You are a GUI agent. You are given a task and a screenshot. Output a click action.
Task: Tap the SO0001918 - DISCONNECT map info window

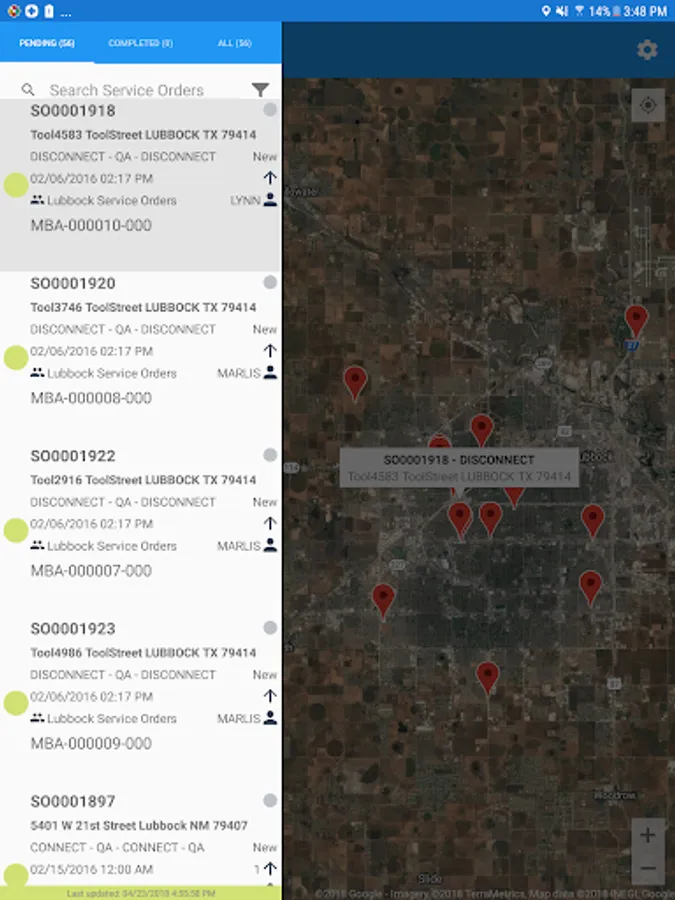pyautogui.click(x=459, y=468)
